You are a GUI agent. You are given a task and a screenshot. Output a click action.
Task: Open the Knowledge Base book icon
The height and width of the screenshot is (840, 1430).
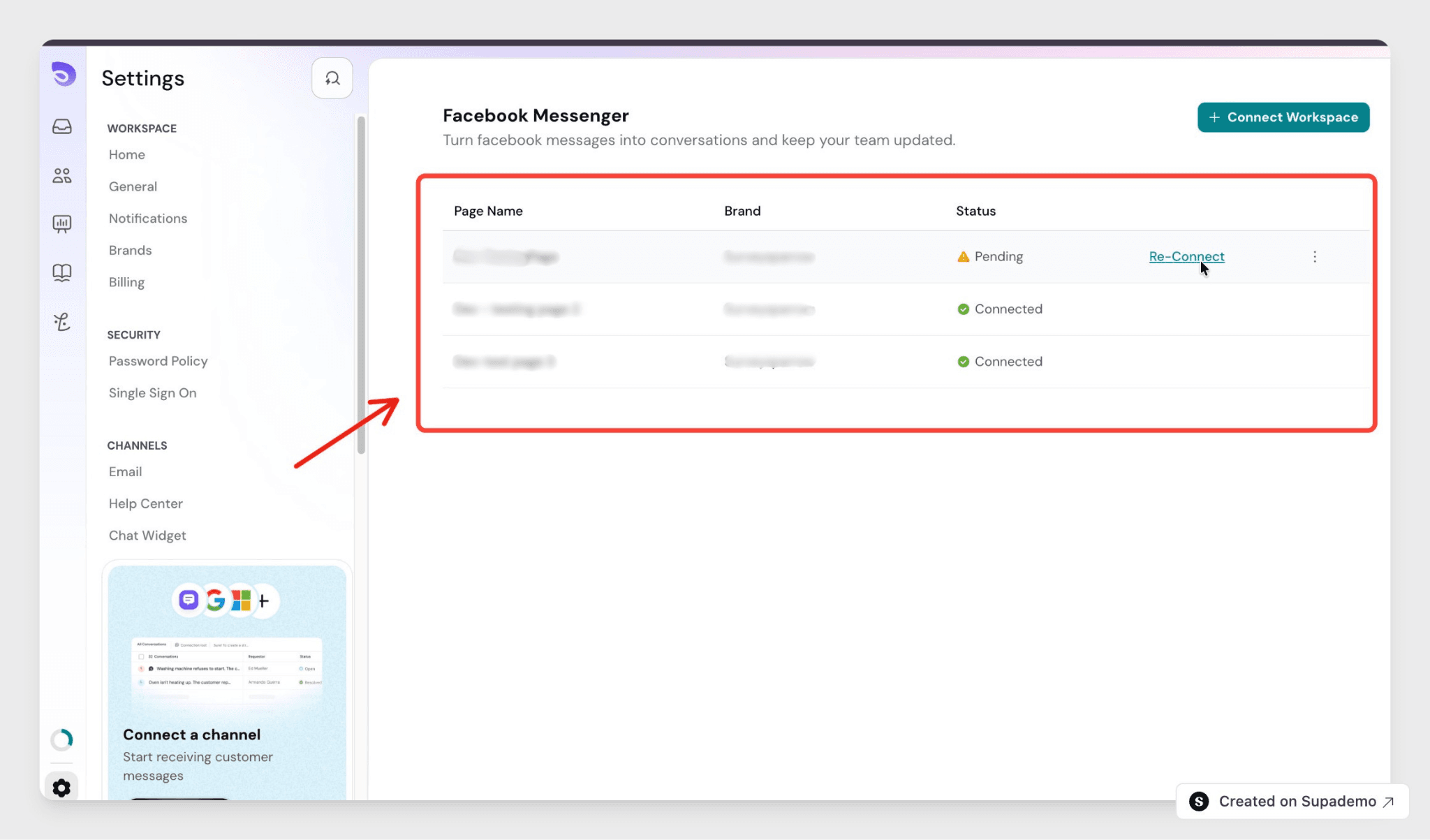[62, 272]
